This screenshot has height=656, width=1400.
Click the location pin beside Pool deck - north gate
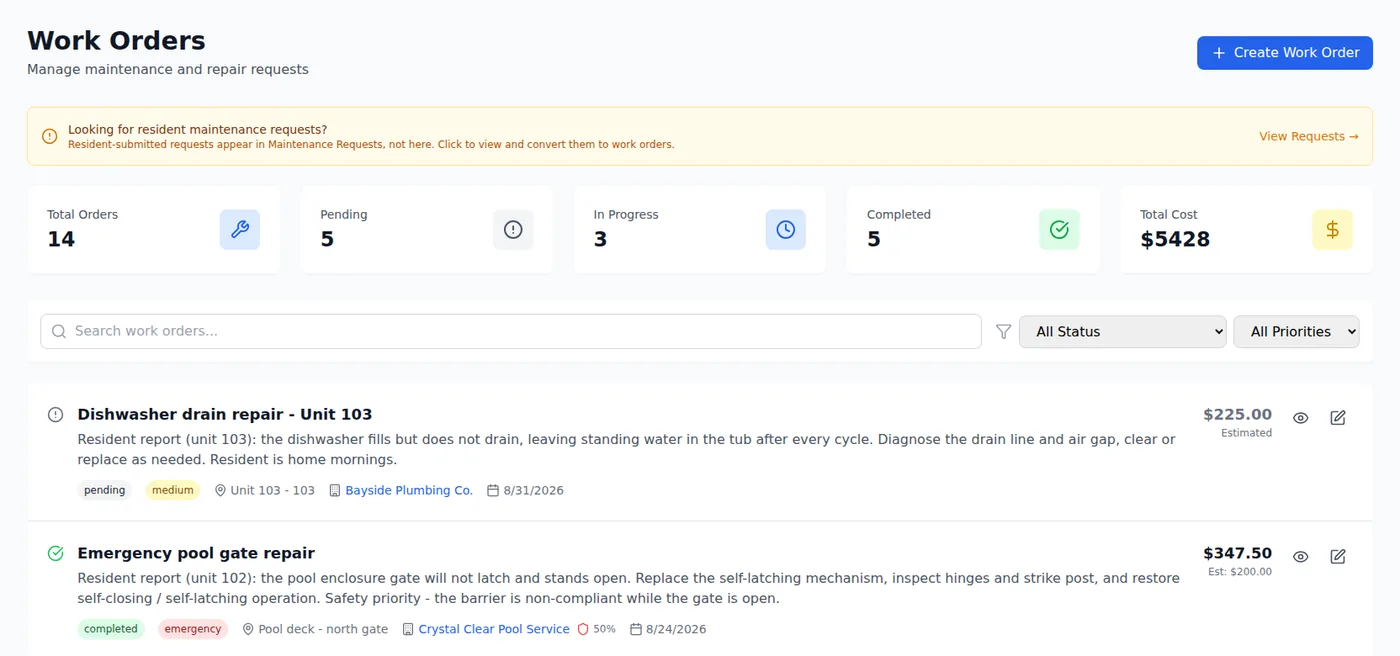[248, 630]
